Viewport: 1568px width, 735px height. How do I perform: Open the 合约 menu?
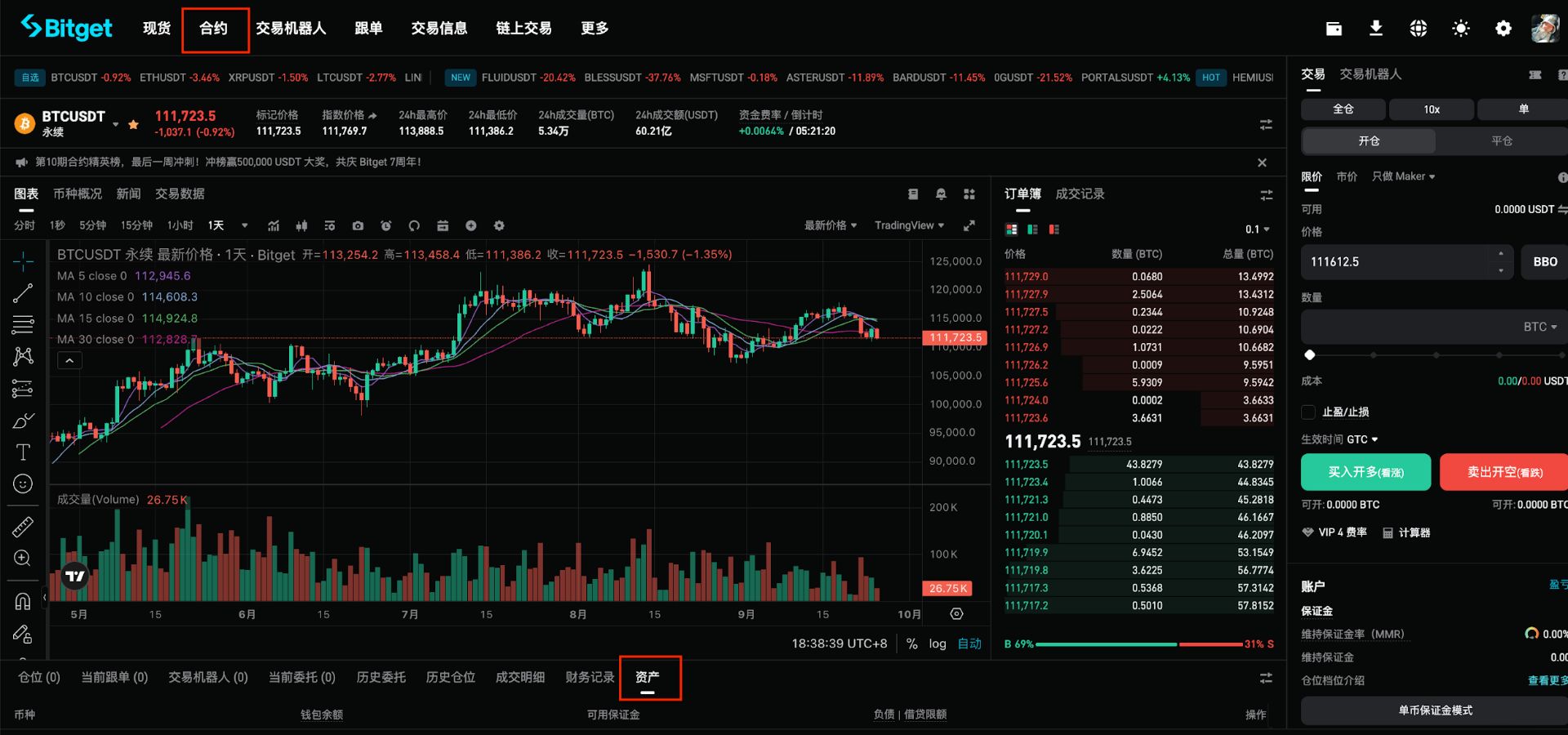[213, 29]
